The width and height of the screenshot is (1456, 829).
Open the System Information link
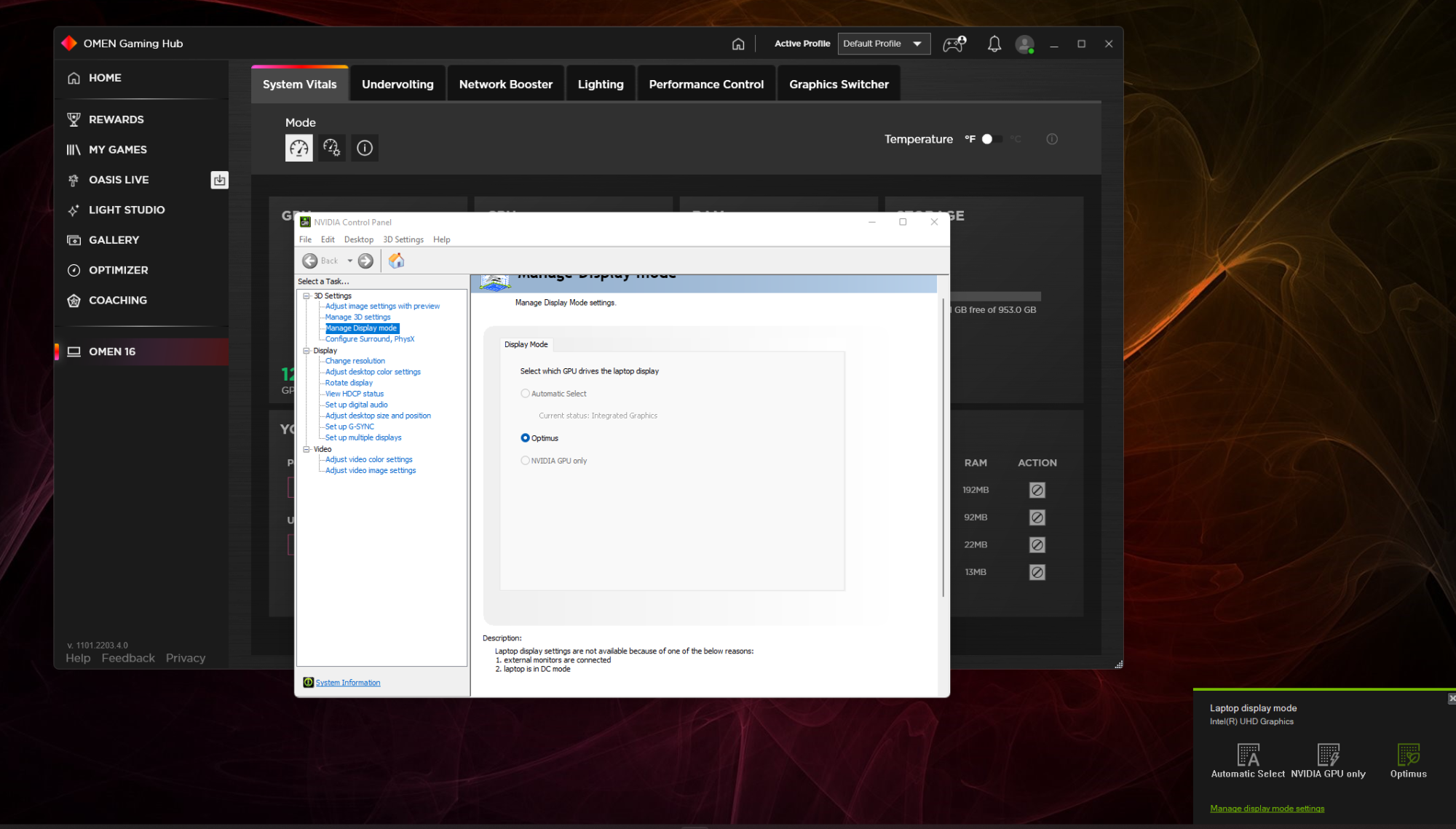[x=347, y=683]
